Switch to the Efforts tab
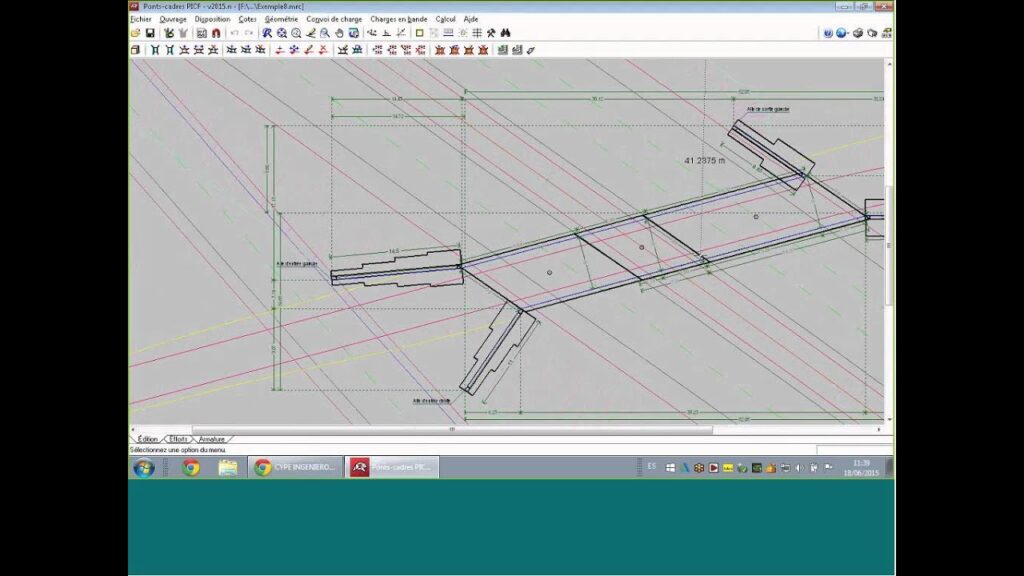 point(179,439)
